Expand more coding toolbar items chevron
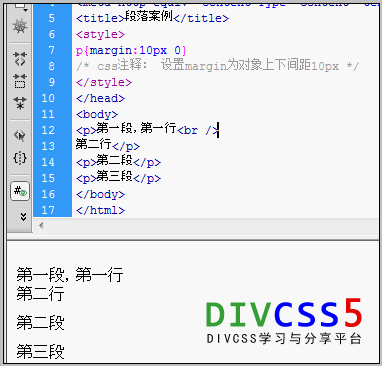Viewport: 383px width, 367px height. tap(23, 217)
